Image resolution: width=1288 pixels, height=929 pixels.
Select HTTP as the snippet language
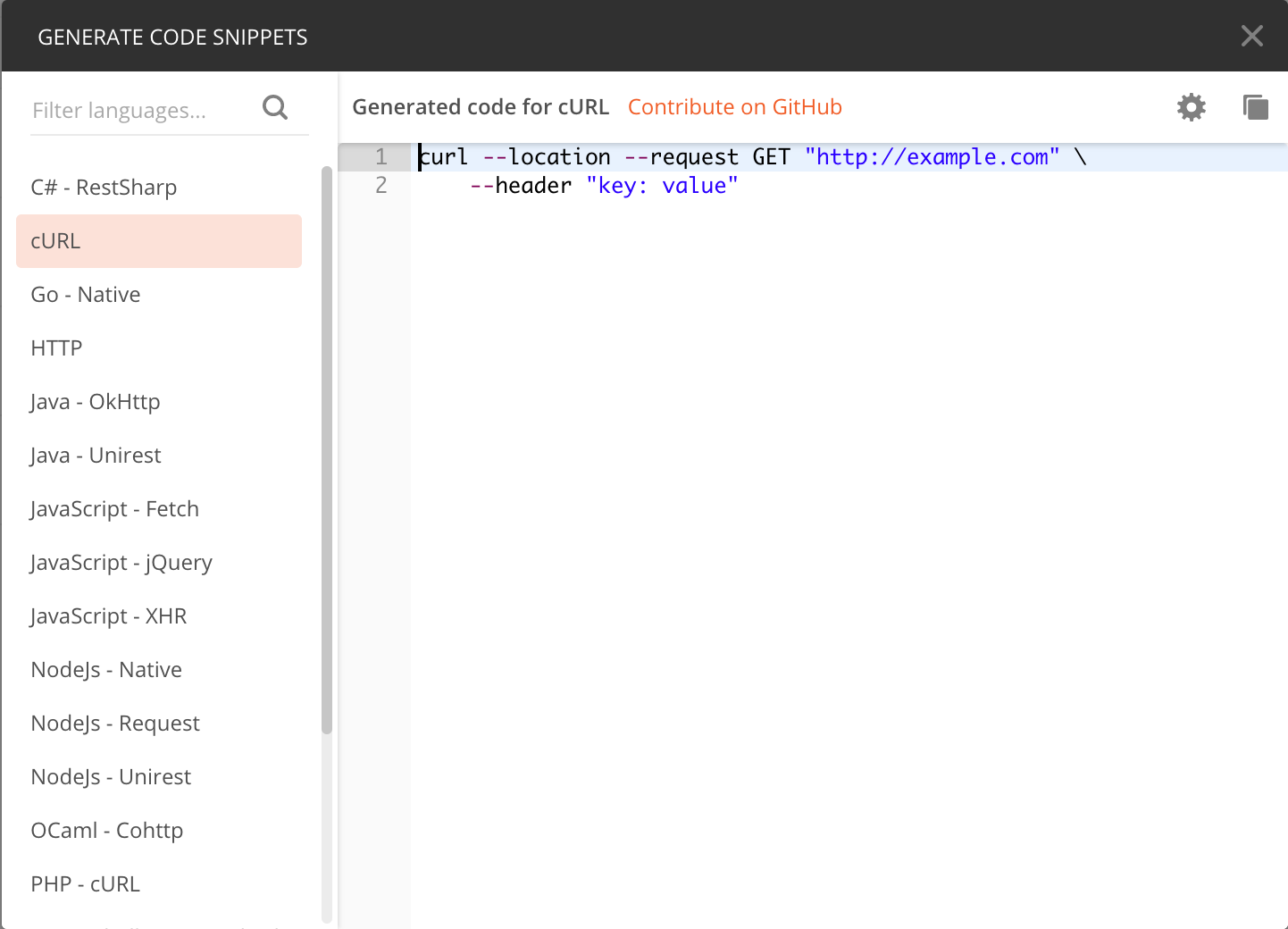pyautogui.click(x=56, y=347)
